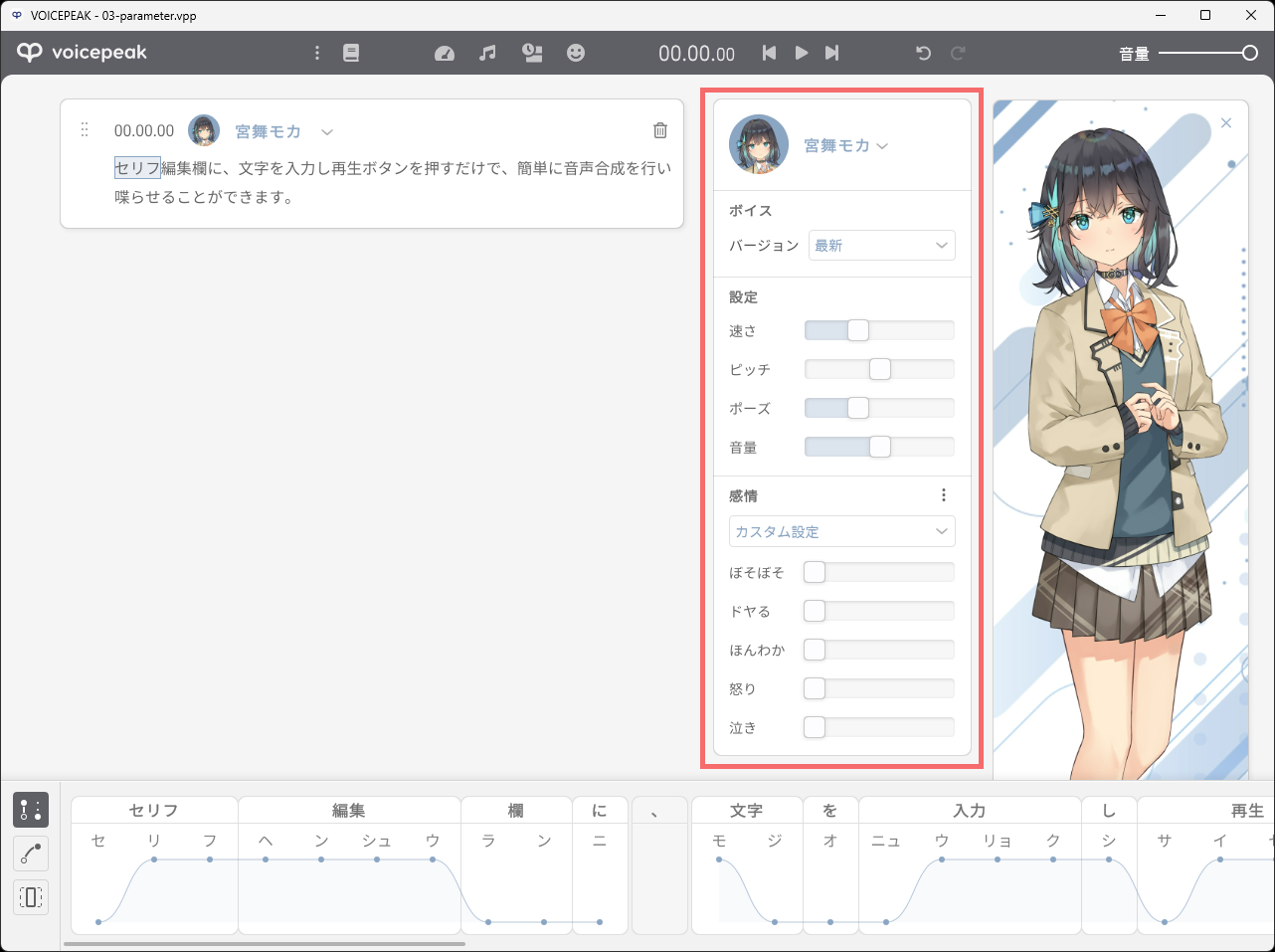Adjust the master 音量 slider in top bar
The width and height of the screenshot is (1275, 952).
tap(1208, 53)
